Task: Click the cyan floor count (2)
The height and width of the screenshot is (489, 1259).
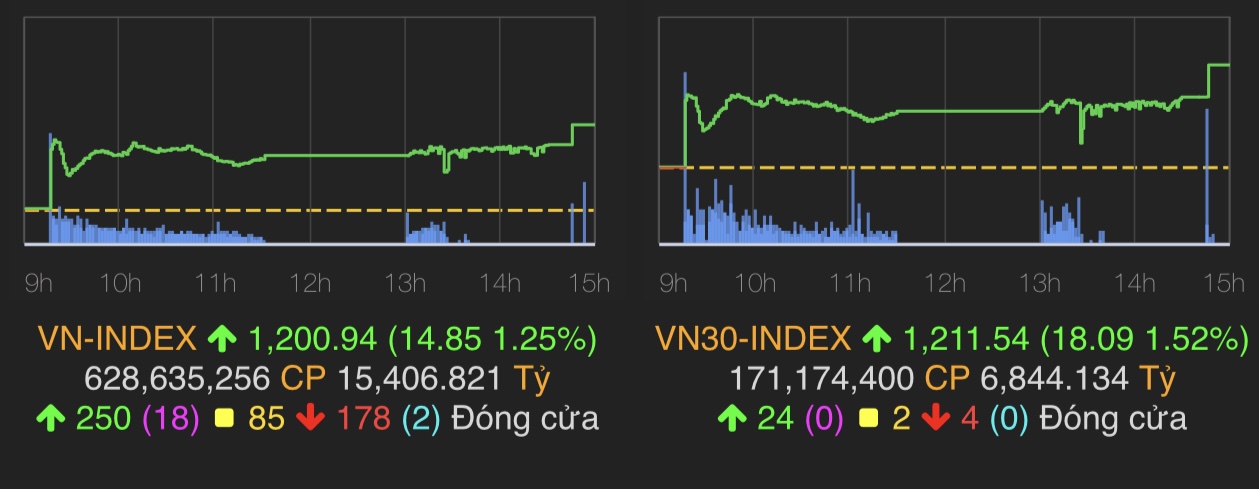Action: [x=420, y=418]
